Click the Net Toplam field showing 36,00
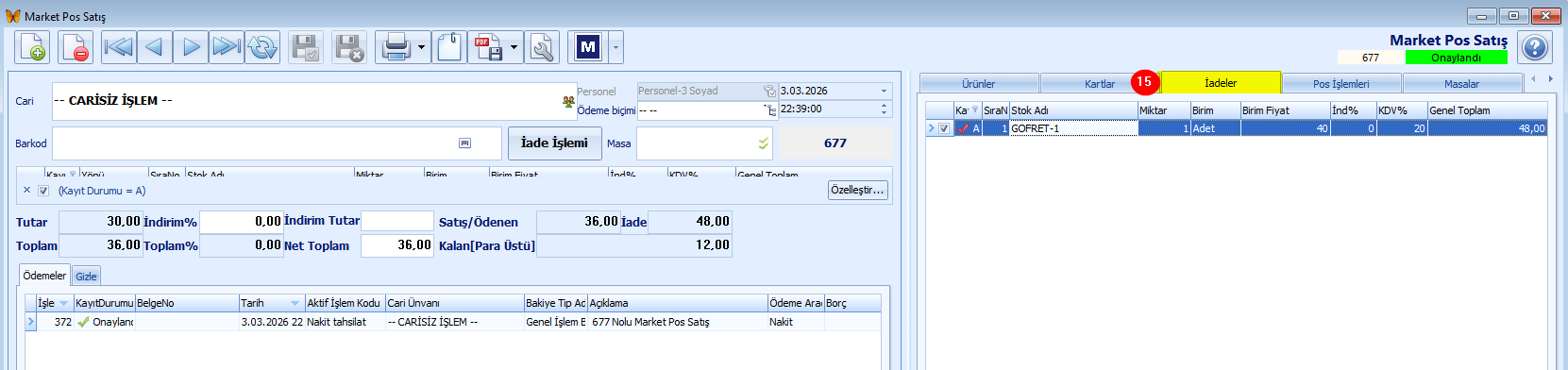 396,245
